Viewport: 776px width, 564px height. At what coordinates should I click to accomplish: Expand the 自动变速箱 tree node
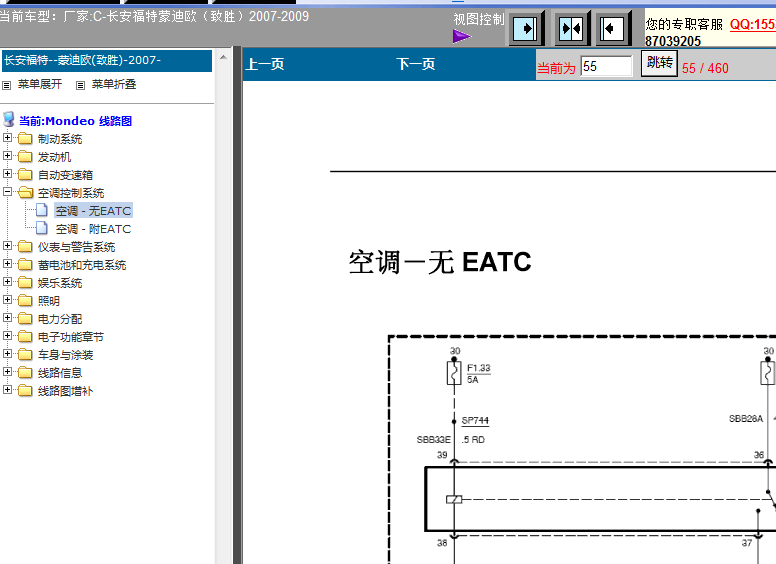click(x=7, y=174)
